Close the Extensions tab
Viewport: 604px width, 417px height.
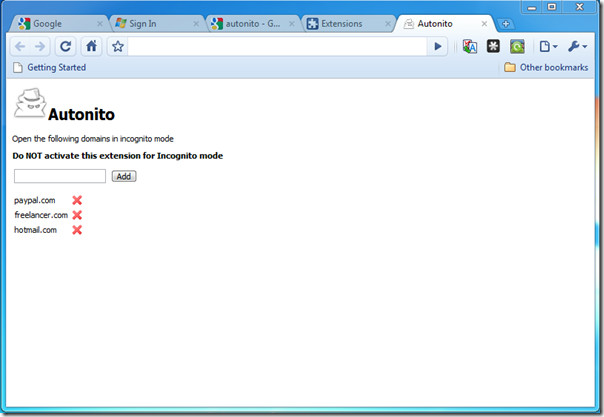(x=388, y=24)
